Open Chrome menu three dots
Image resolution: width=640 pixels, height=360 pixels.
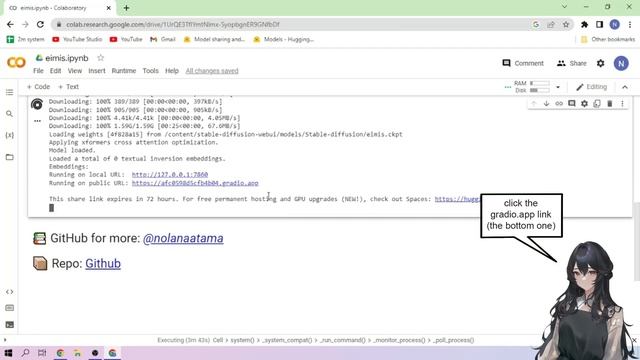(630, 24)
